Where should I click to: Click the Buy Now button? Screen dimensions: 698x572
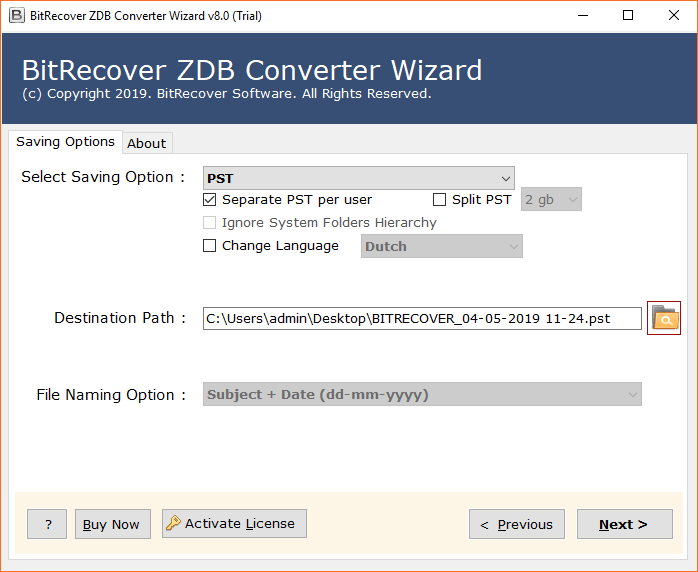tap(113, 524)
